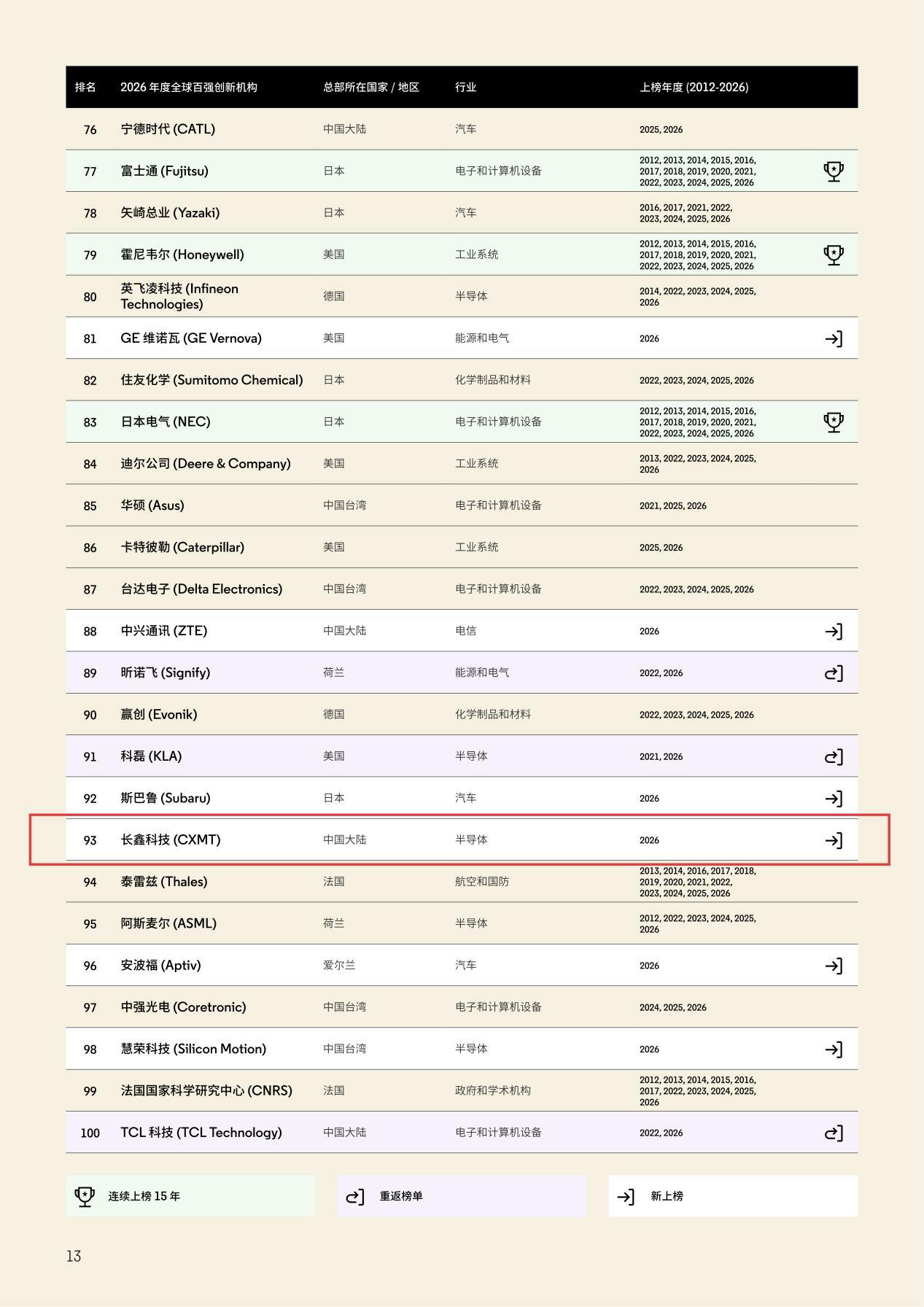Click the trophy icon in the bottom legend
Viewport: 924px width, 1307px height.
[85, 1196]
